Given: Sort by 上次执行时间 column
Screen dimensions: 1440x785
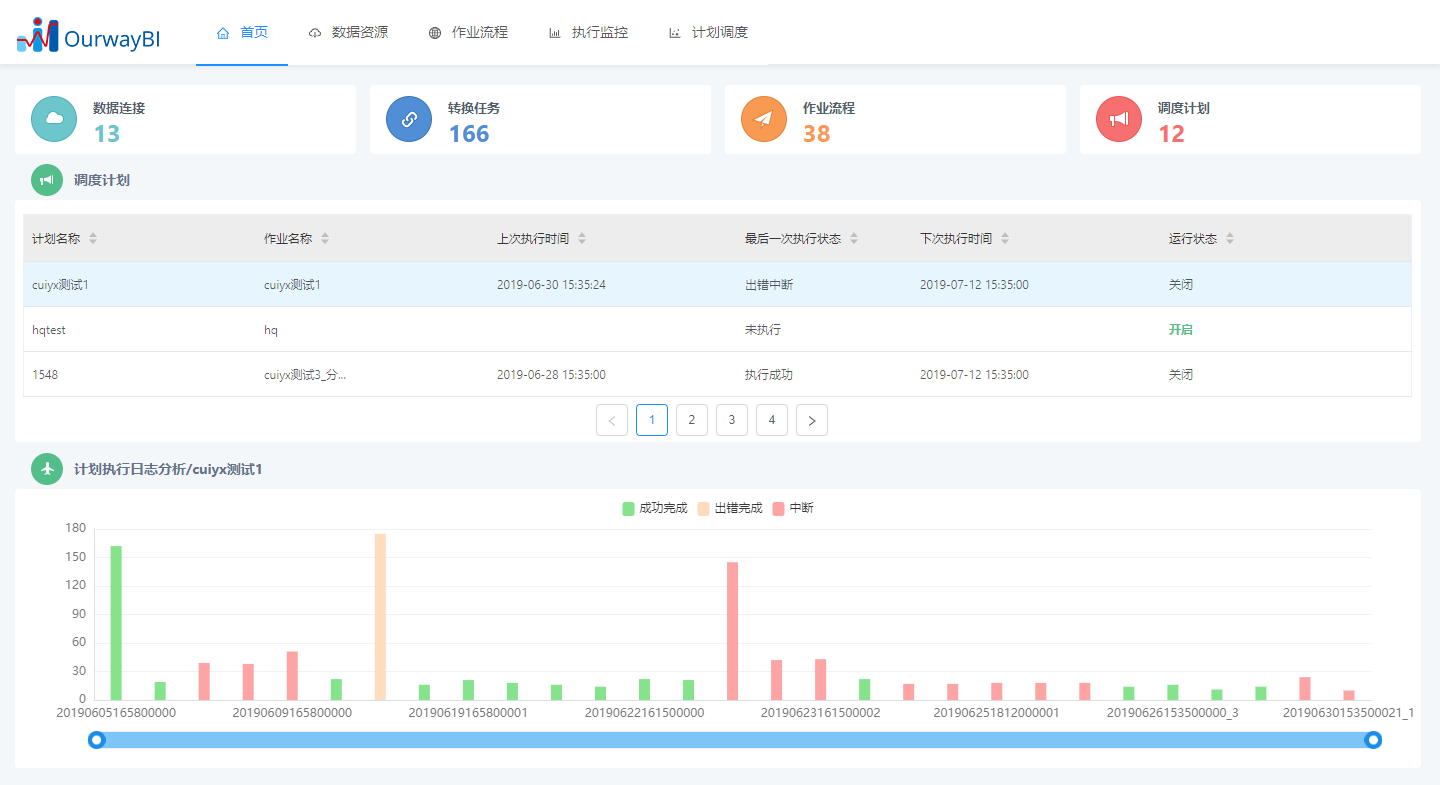Looking at the screenshot, I should point(583,237).
